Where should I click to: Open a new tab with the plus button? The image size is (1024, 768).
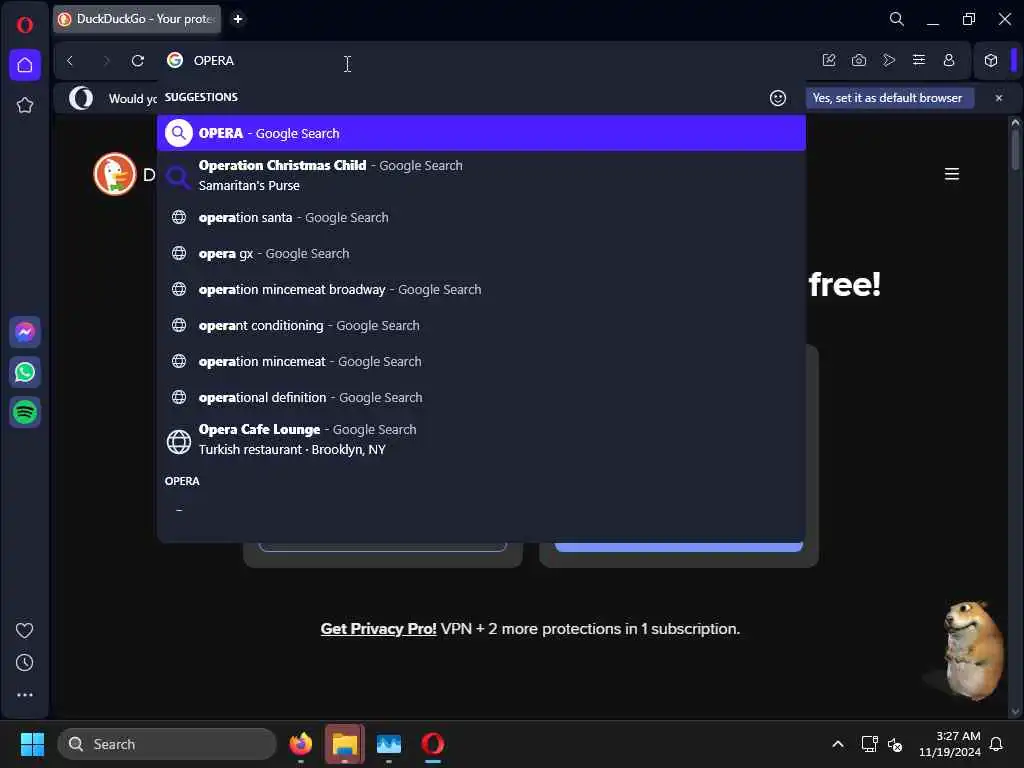point(238,19)
